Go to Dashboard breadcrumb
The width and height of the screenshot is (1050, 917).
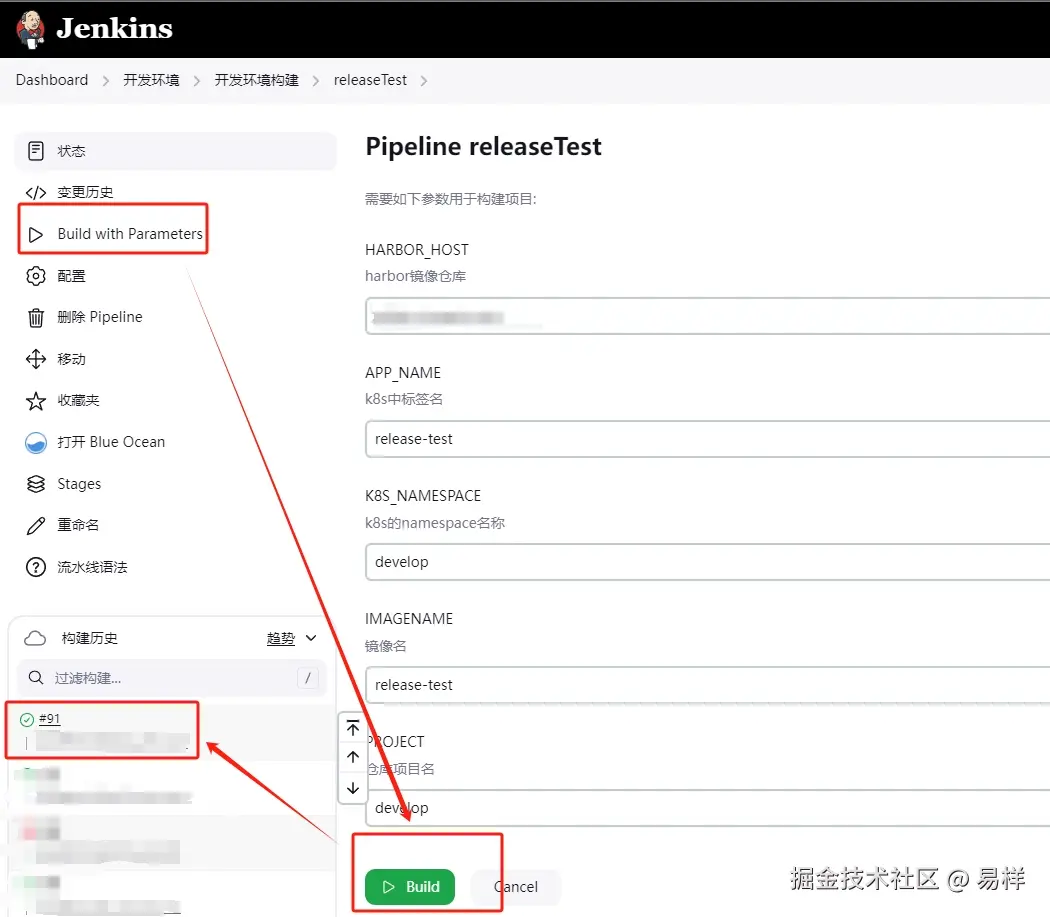(x=52, y=80)
